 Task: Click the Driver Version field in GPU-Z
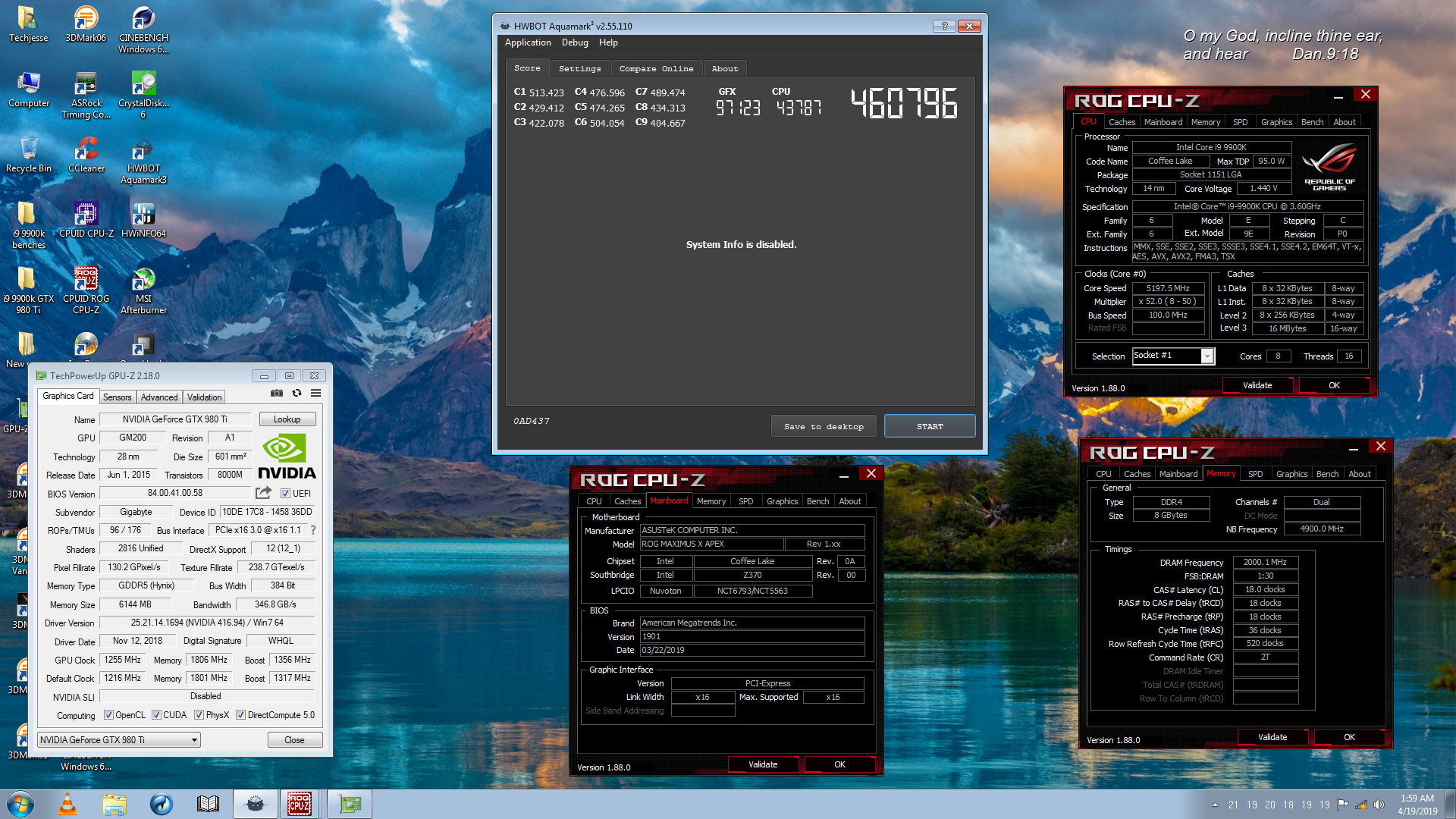click(207, 623)
